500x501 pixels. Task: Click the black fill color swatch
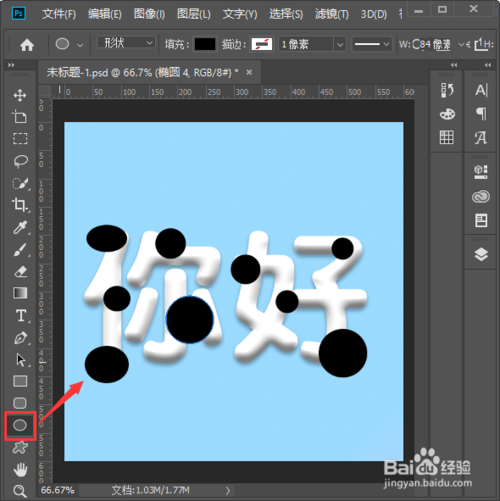pos(205,44)
